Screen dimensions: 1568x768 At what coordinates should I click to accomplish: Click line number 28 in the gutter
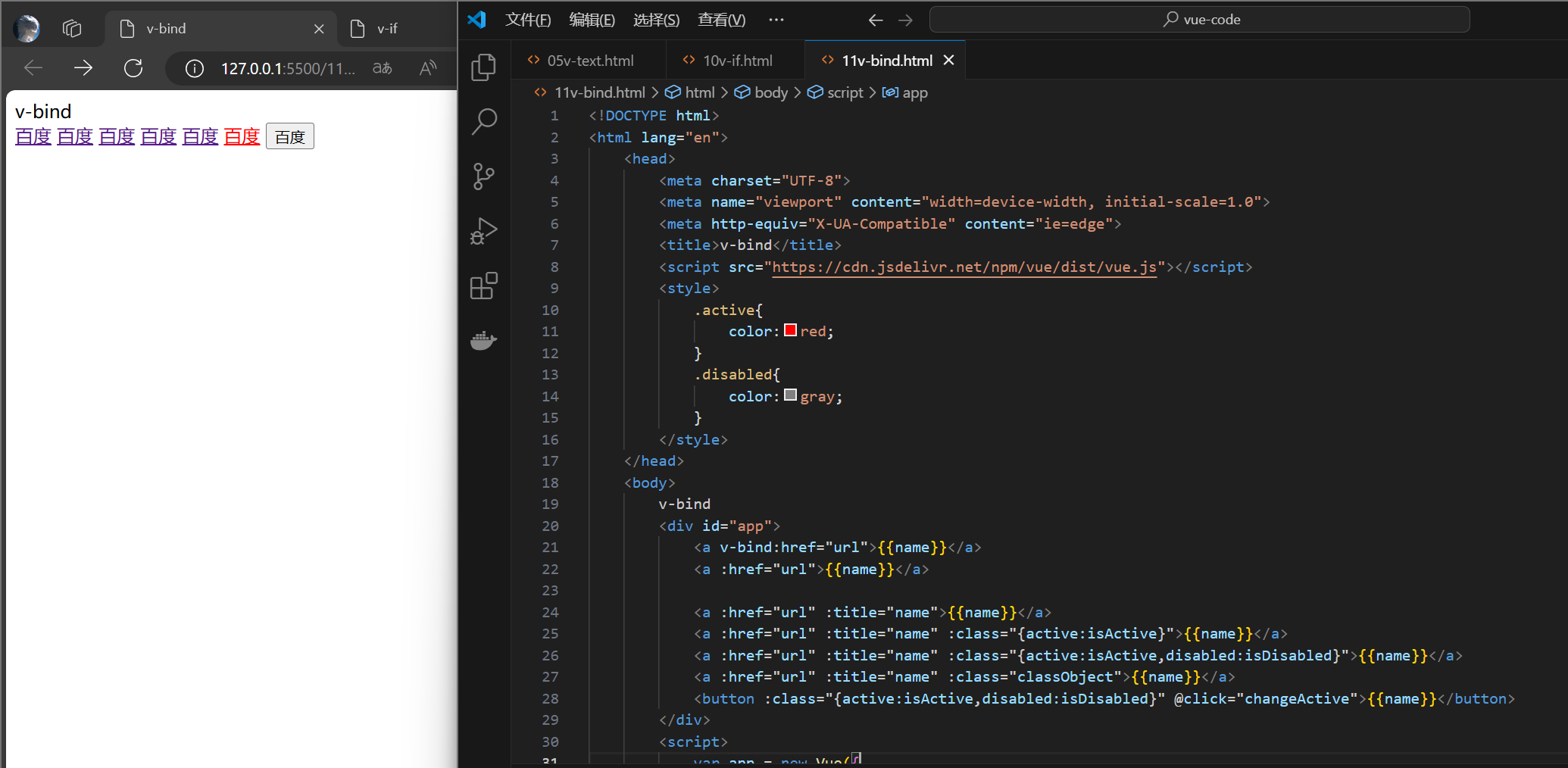click(550, 698)
